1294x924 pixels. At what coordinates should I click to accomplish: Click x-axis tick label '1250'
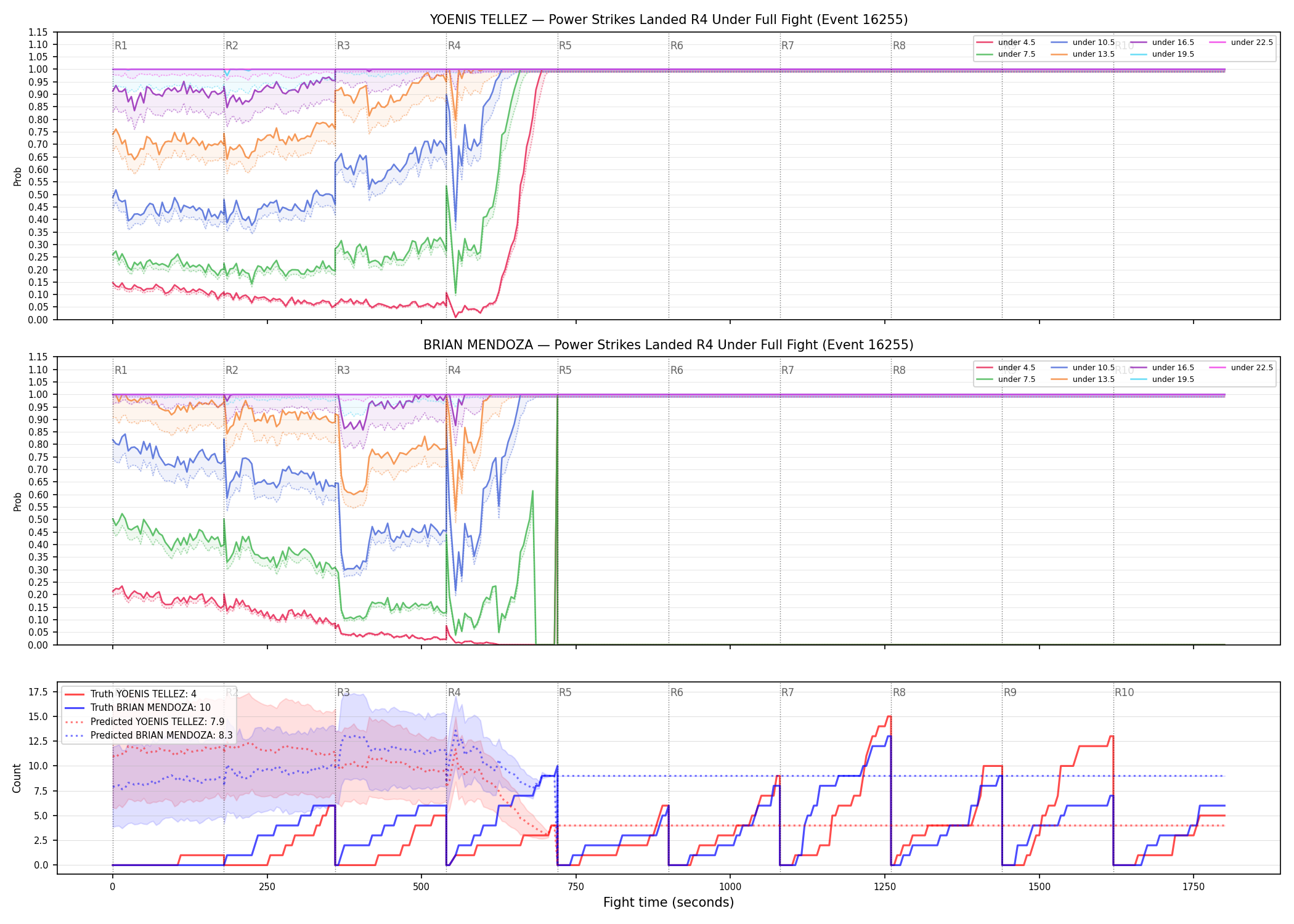point(885,887)
